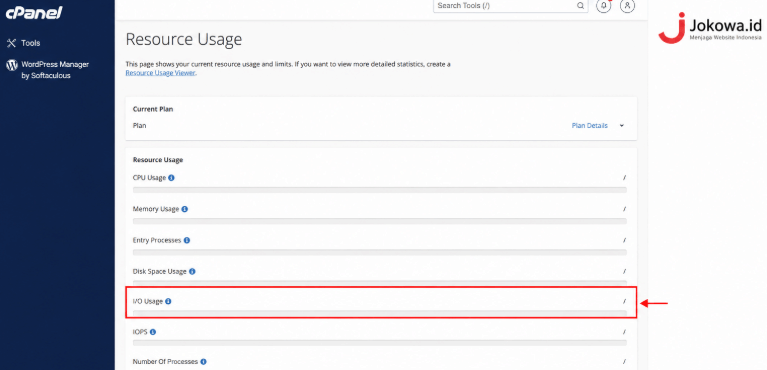767x370 pixels.
Task: Click the Resource Usage page heading
Action: (x=184, y=39)
